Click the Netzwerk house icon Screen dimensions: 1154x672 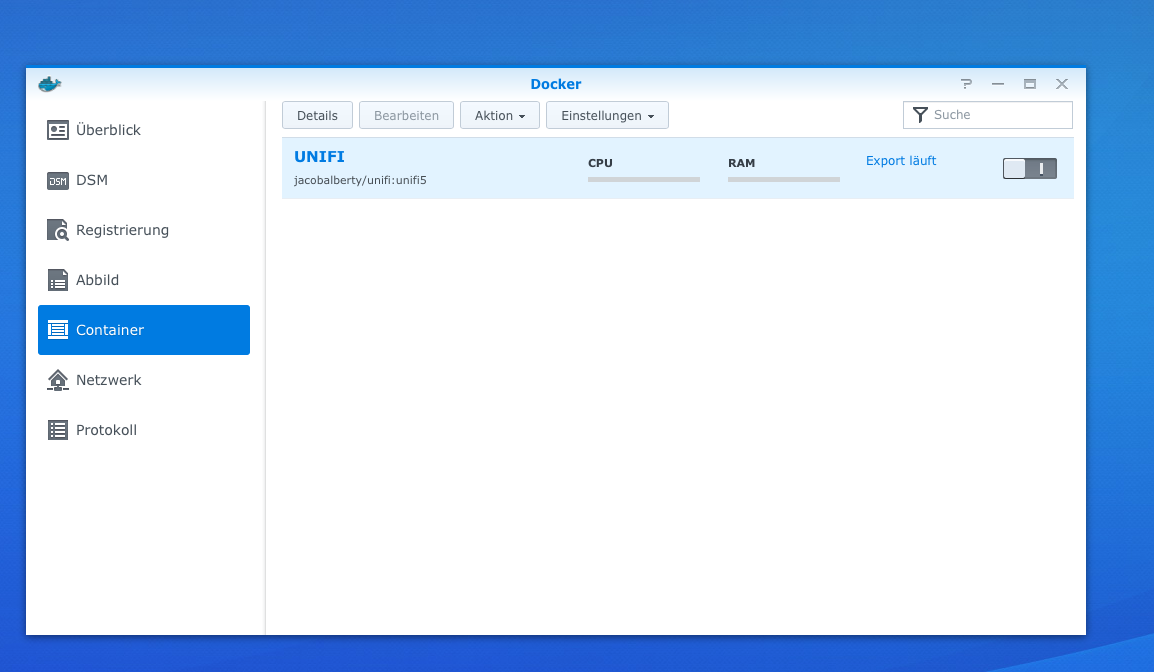click(x=57, y=380)
